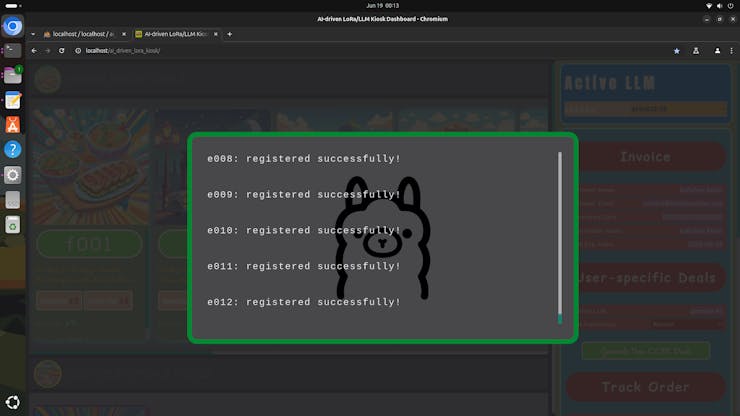The width and height of the screenshot is (740, 416).
Task: Click the text 'e011: registered successfully!'
Action: [x=304, y=266]
